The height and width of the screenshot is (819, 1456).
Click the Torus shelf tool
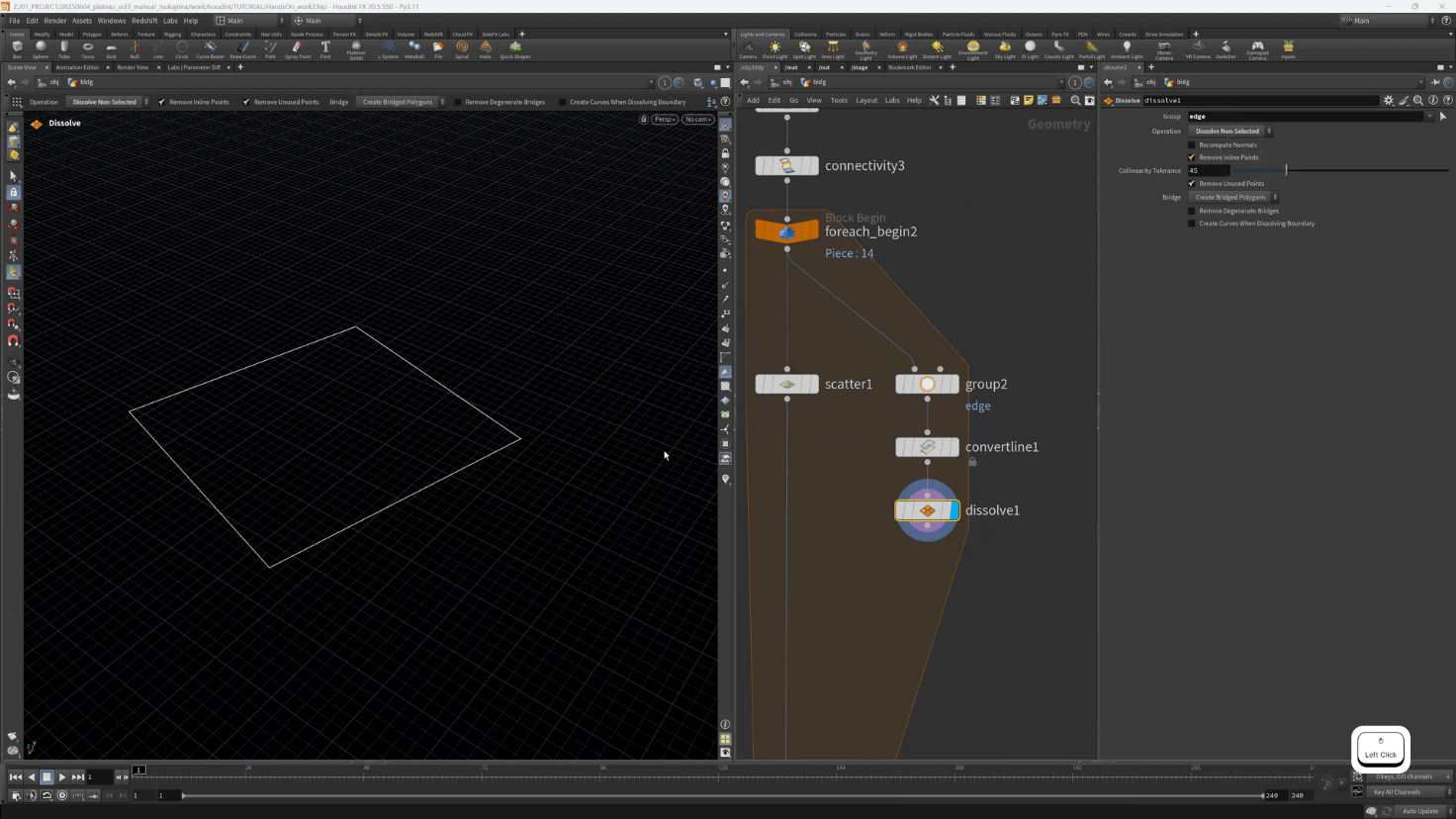[x=88, y=48]
